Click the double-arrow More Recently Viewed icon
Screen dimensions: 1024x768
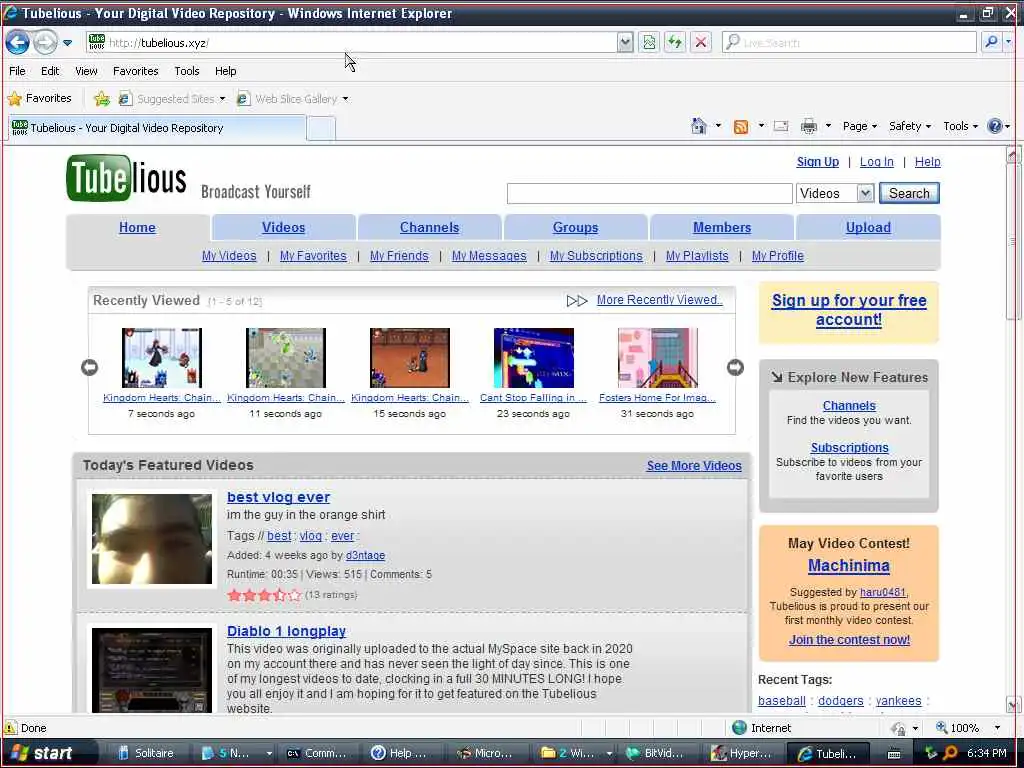click(577, 300)
